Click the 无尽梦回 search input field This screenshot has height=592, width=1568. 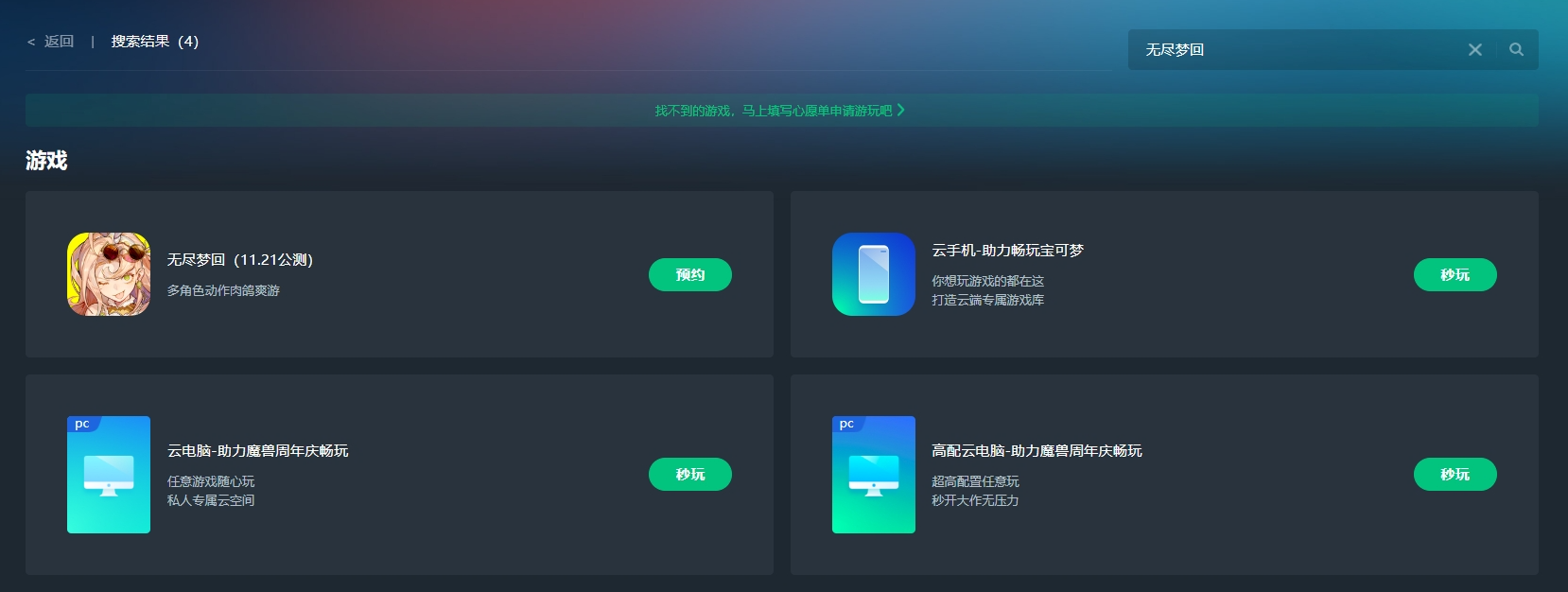[1296, 50]
